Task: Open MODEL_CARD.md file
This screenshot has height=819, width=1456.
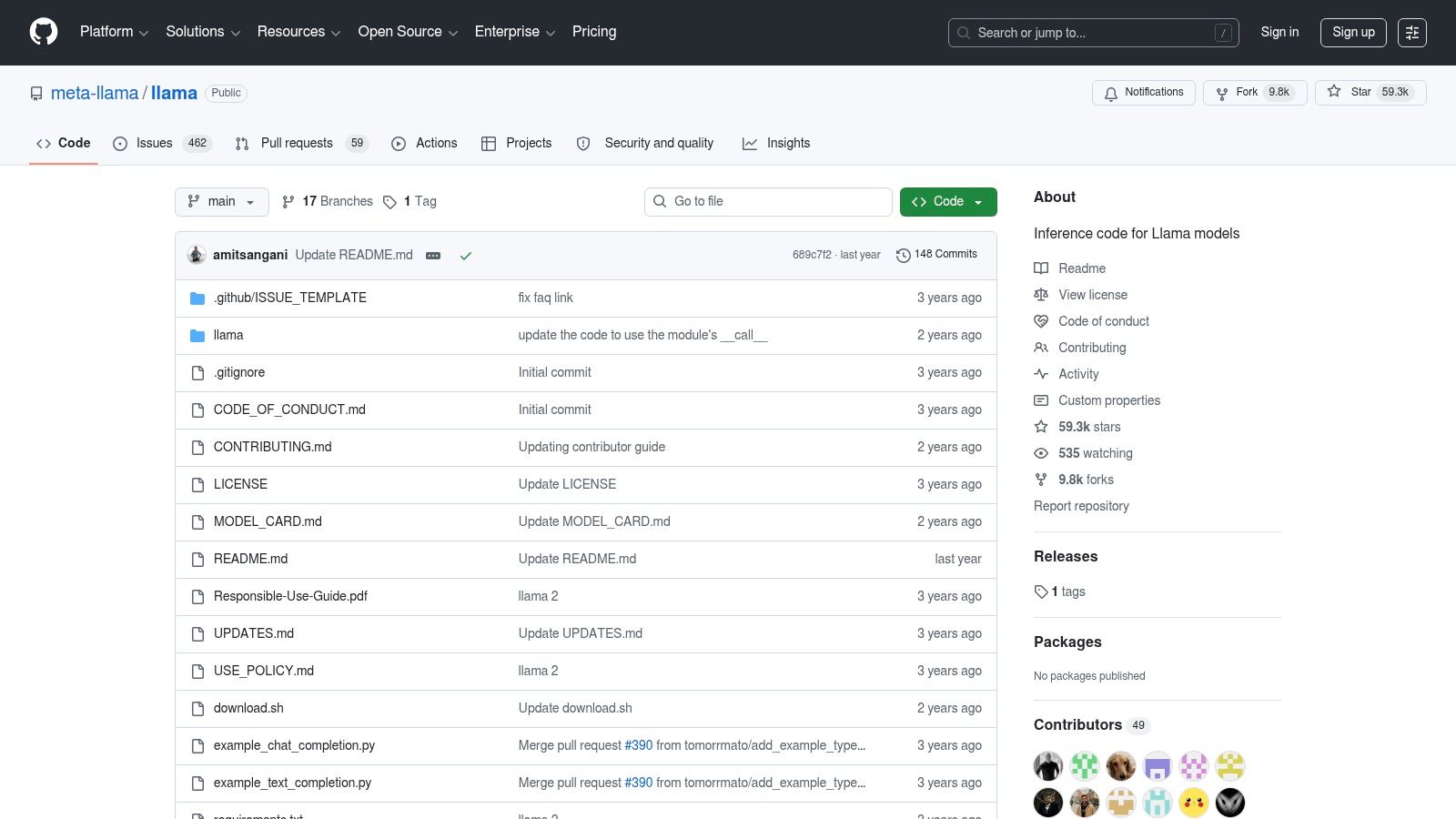Action: pyautogui.click(x=268, y=521)
